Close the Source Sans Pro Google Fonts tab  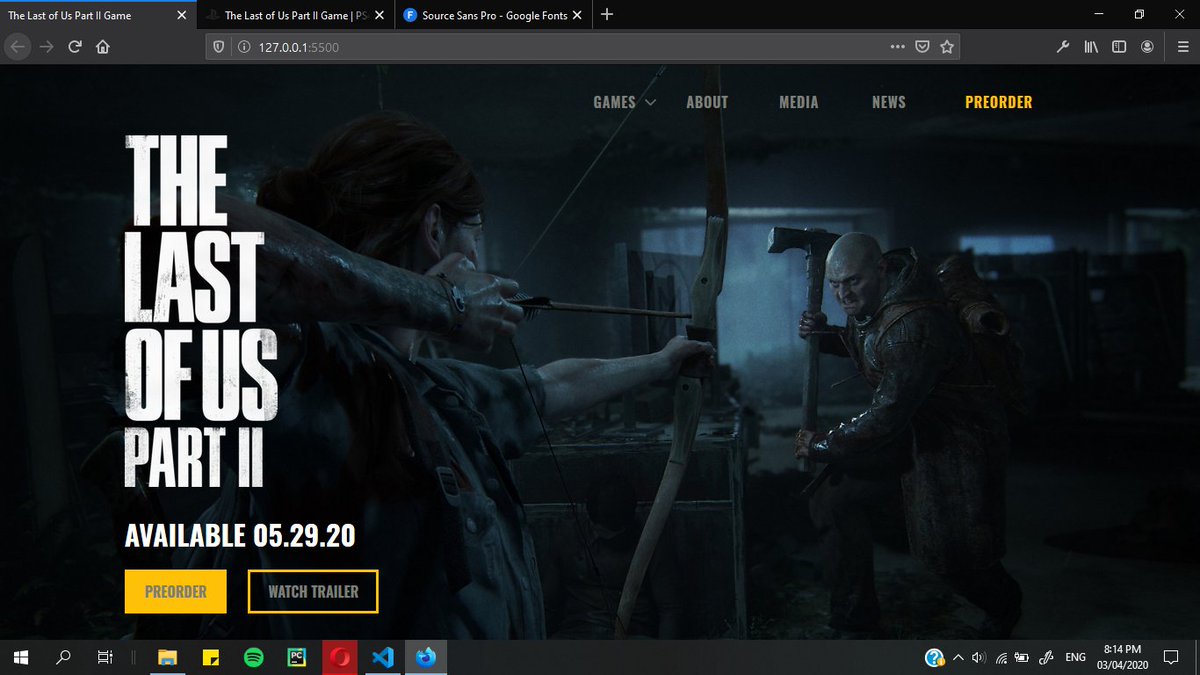click(577, 15)
